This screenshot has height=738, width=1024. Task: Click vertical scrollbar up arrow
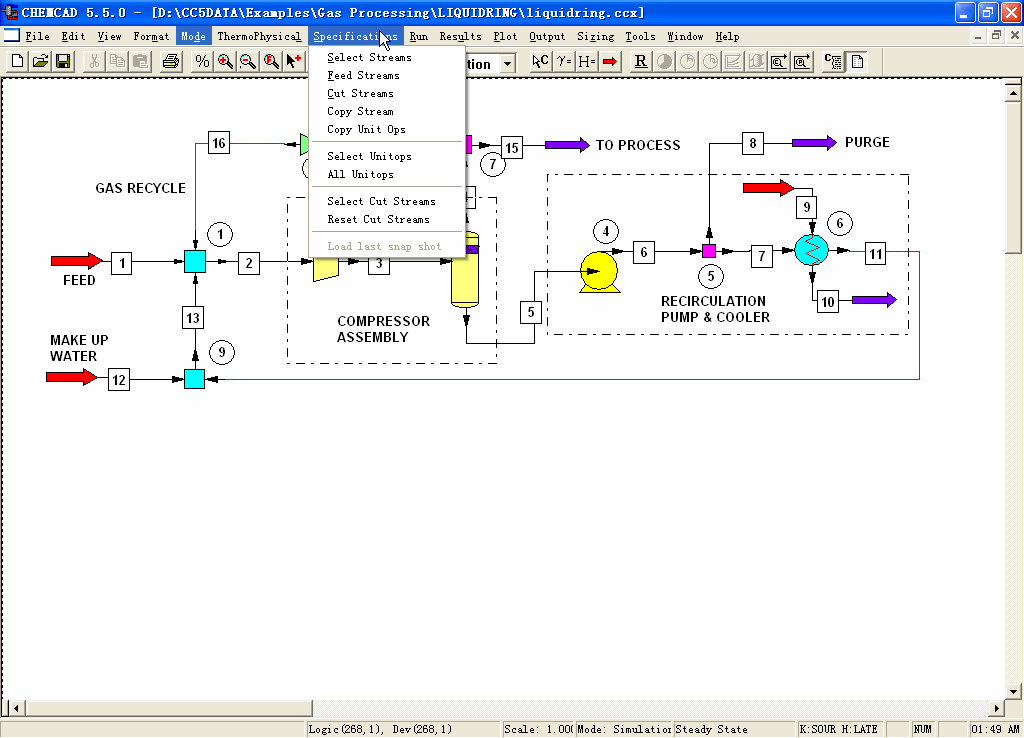[x=1013, y=93]
